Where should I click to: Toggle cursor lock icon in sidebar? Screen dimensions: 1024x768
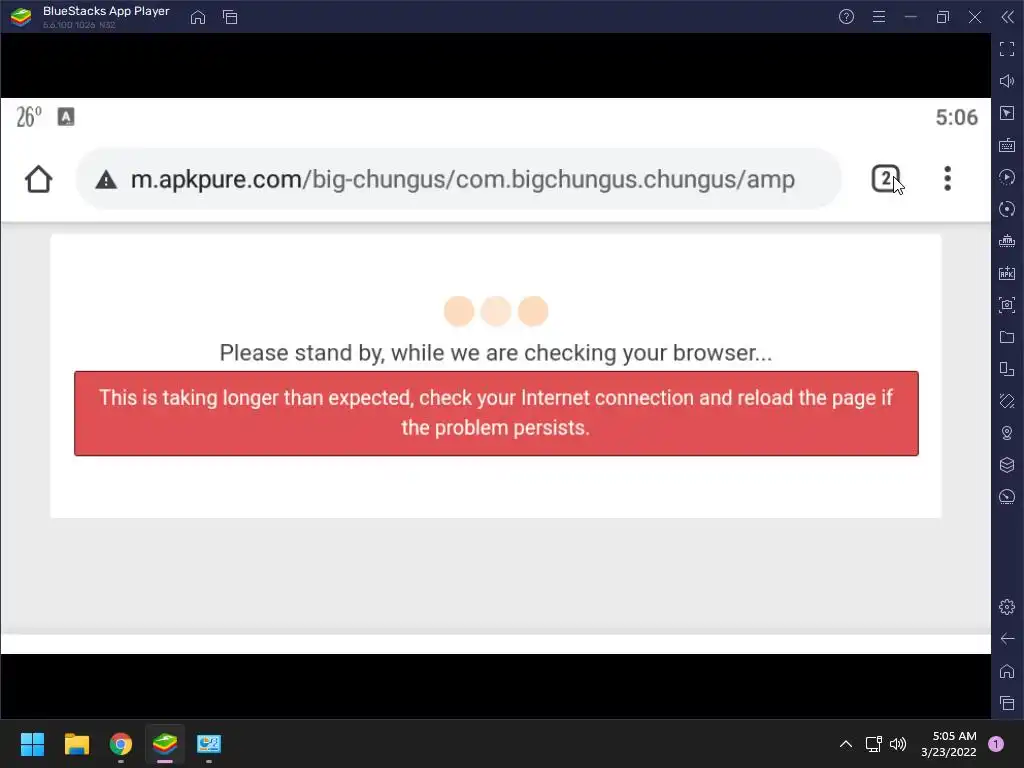[x=1007, y=113]
